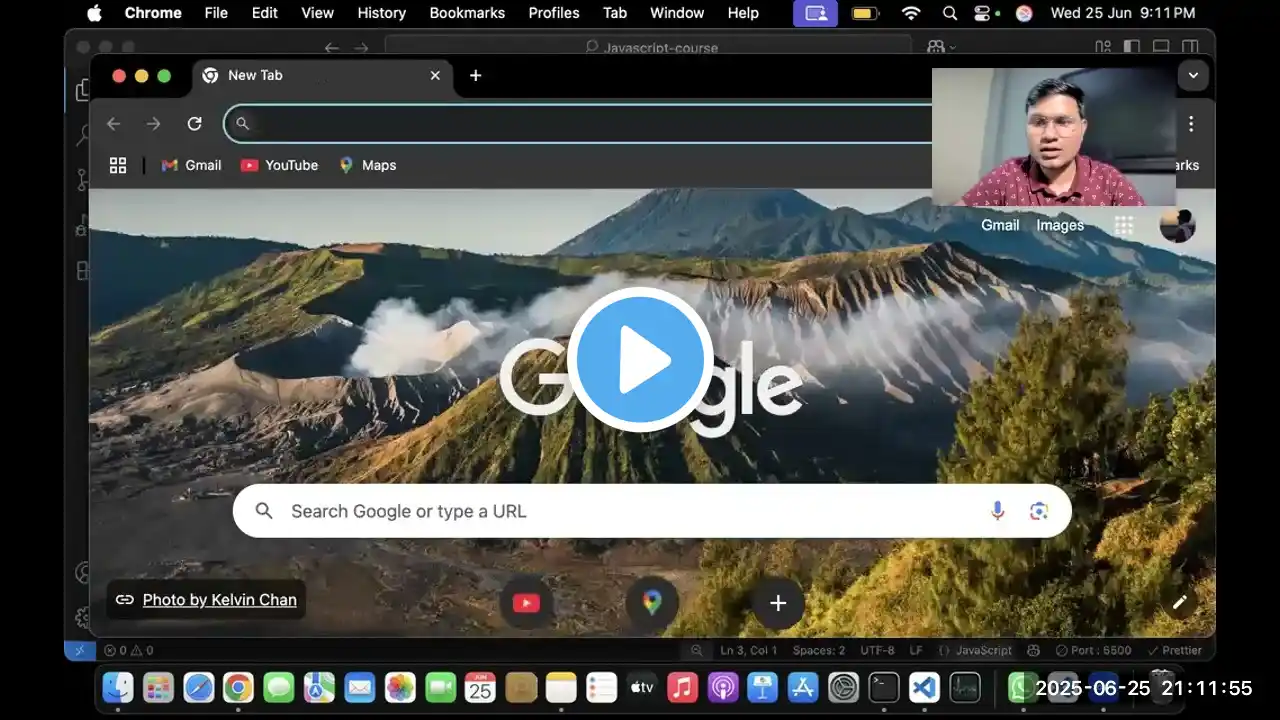The image size is (1280, 720).
Task: Open the History menu
Action: coord(381,13)
